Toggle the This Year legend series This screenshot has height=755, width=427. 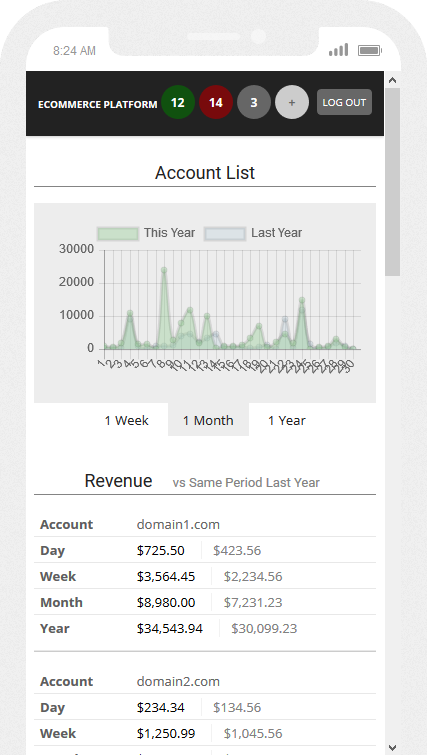point(146,233)
